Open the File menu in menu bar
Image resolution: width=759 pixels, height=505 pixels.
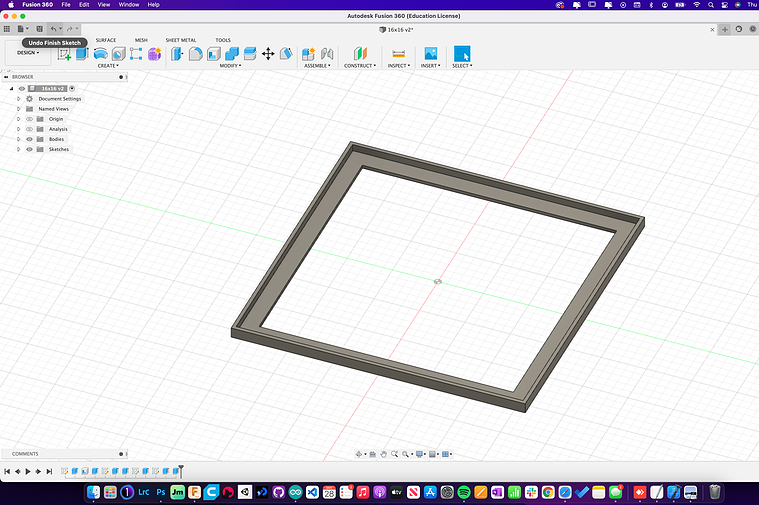coord(66,4)
